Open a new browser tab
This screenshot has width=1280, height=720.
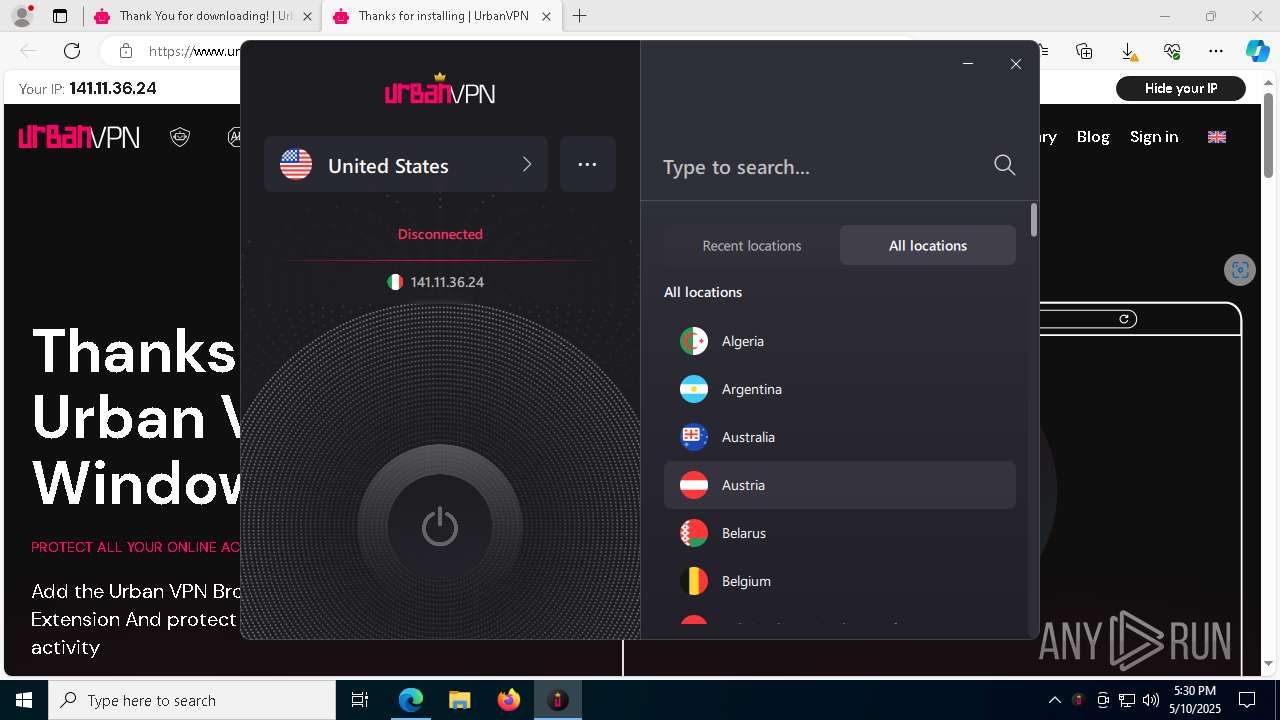pyautogui.click(x=579, y=16)
